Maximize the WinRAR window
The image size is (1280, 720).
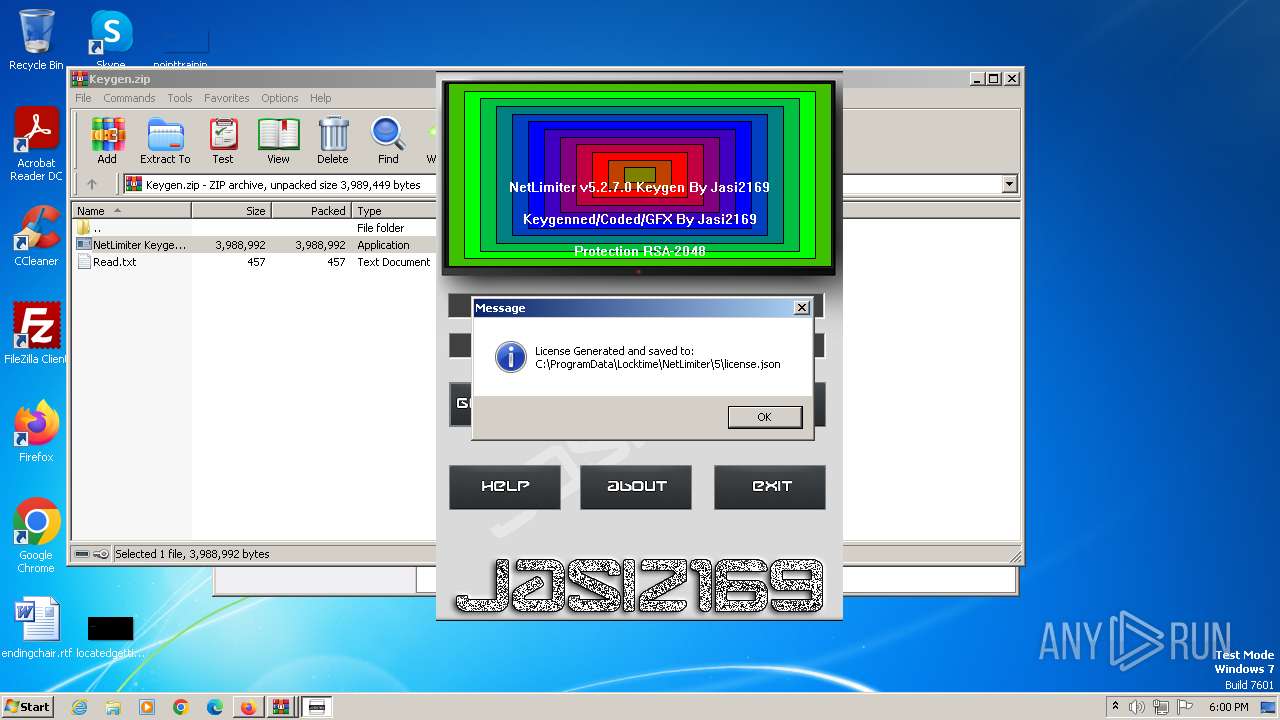tap(993, 78)
